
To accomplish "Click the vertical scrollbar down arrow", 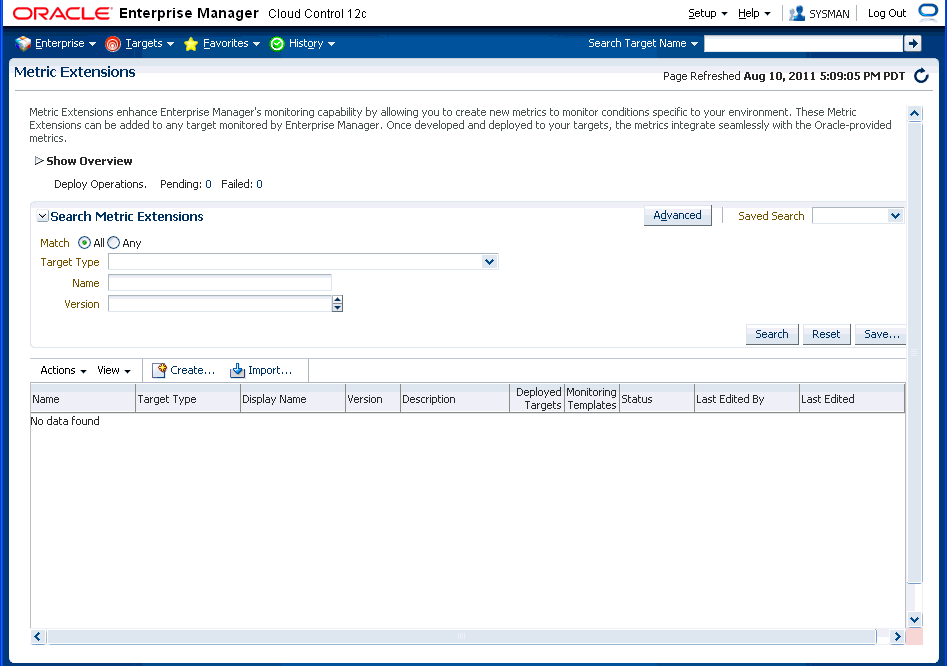I will pyautogui.click(x=914, y=619).
